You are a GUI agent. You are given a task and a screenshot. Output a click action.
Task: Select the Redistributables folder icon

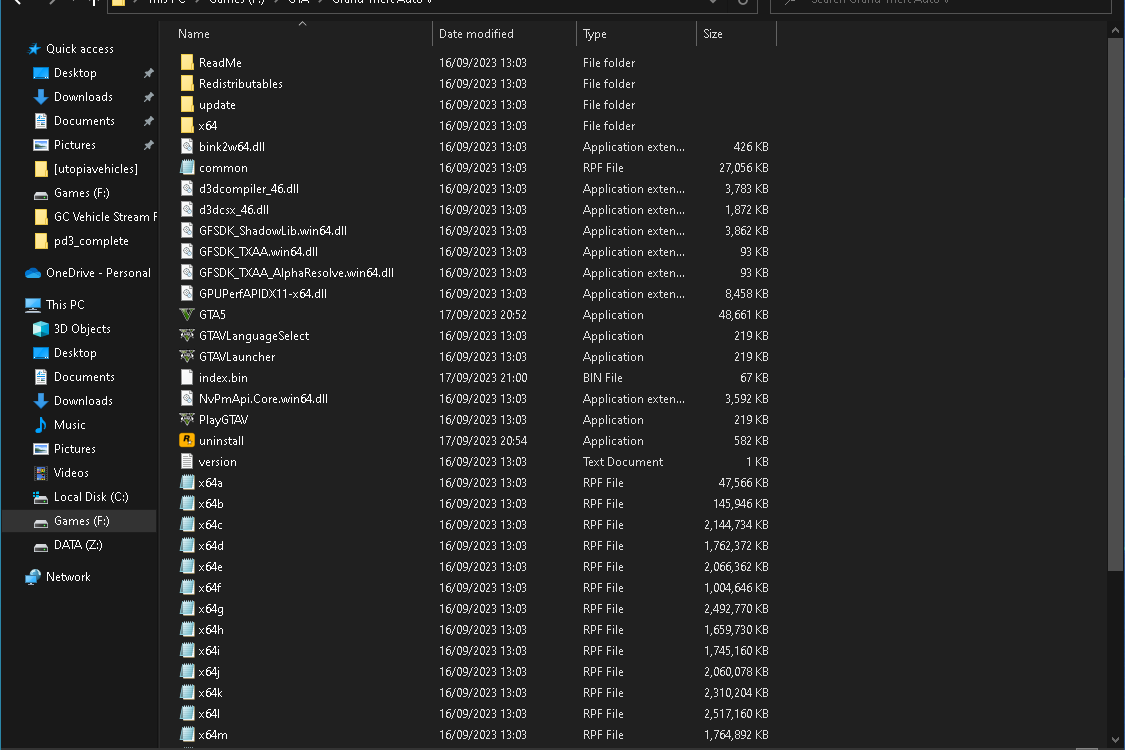187,83
